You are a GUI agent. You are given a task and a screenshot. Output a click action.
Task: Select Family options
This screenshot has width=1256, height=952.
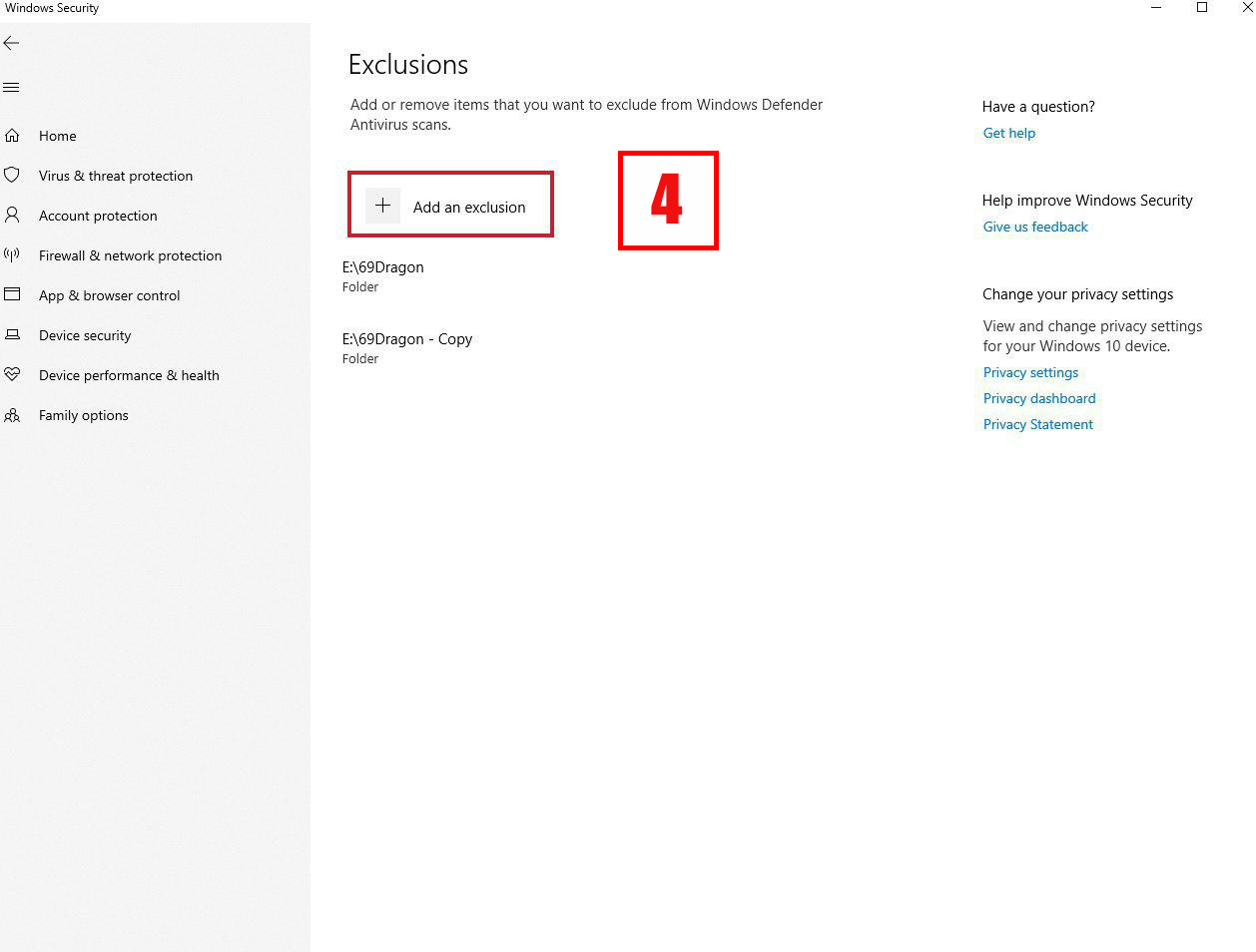point(83,415)
